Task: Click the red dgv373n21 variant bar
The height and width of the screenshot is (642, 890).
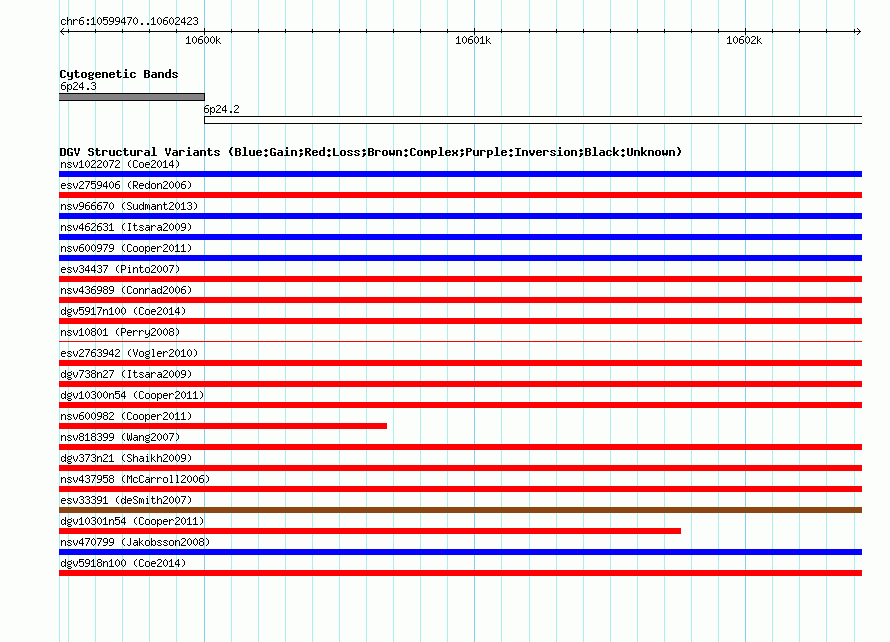Action: click(x=460, y=468)
